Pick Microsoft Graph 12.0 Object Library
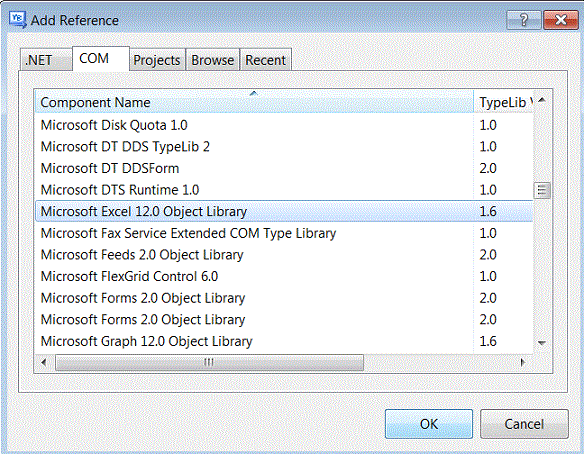 coord(284,341)
